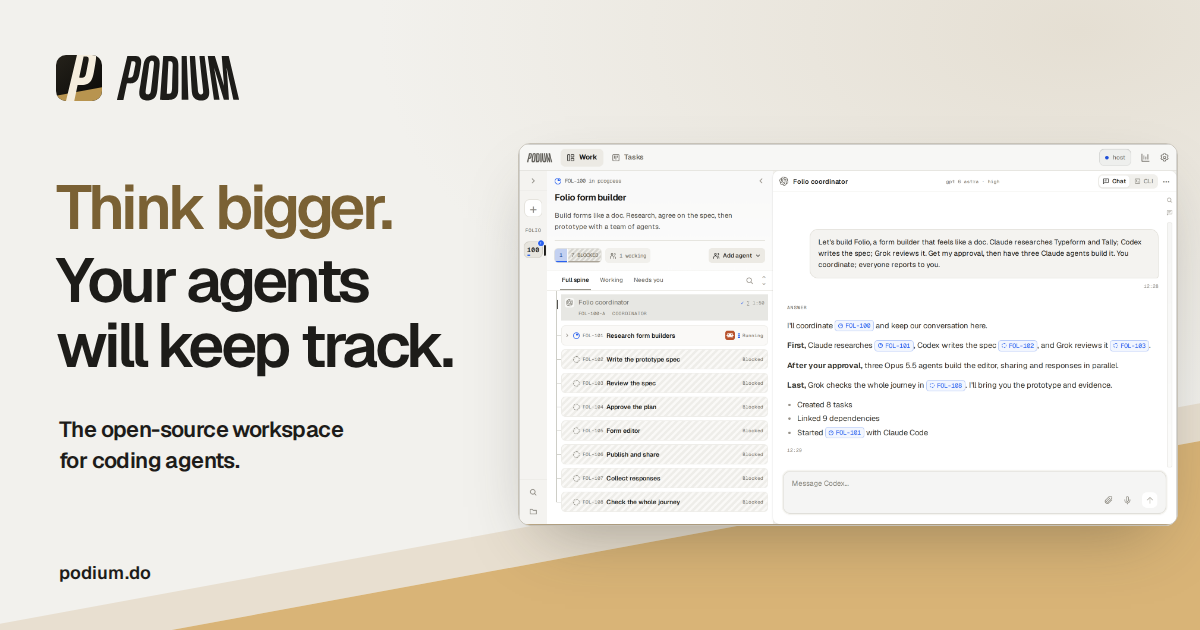Select the Working tab
Viewport: 1200px width, 630px height.
coord(611,280)
